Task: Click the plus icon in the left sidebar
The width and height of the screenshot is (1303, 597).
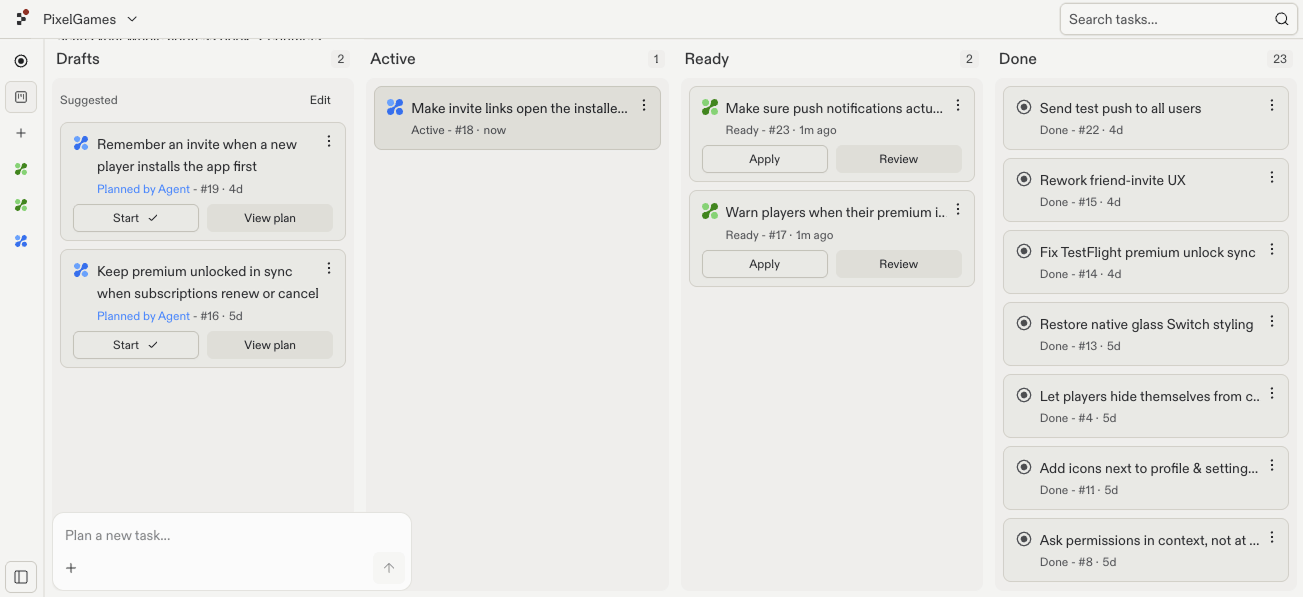Action: click(21, 133)
